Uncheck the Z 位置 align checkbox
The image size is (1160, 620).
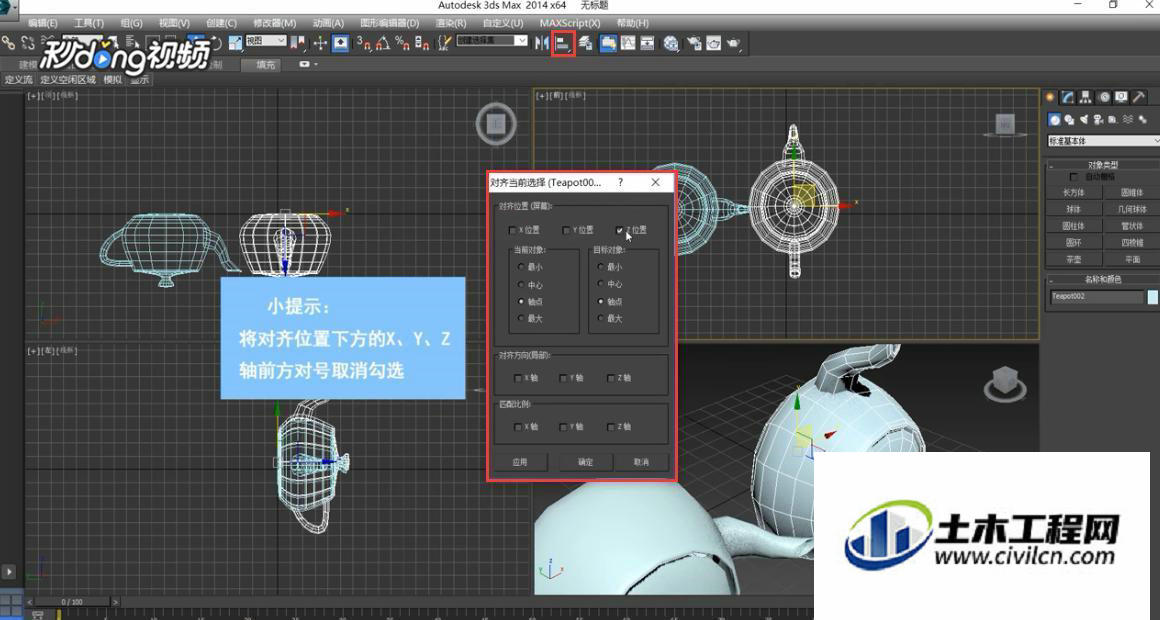tap(619, 230)
